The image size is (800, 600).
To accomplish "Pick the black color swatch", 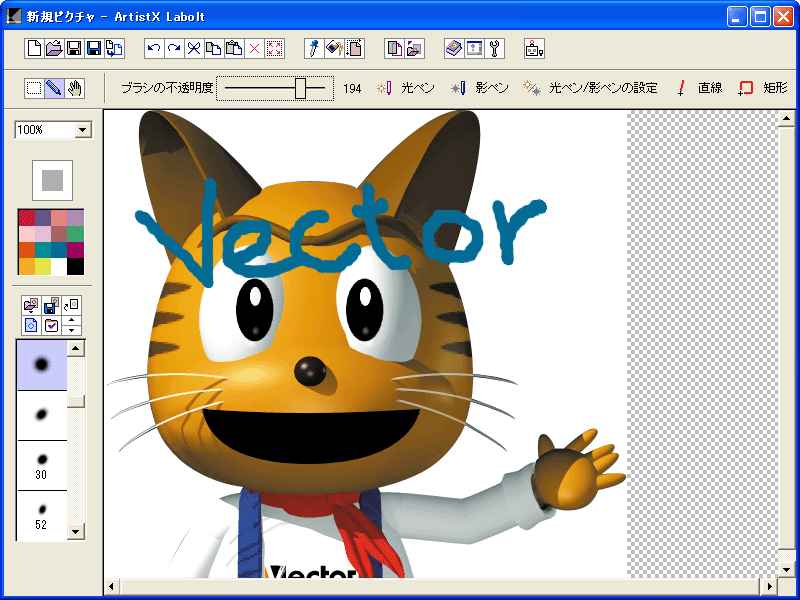I will click(x=76, y=266).
